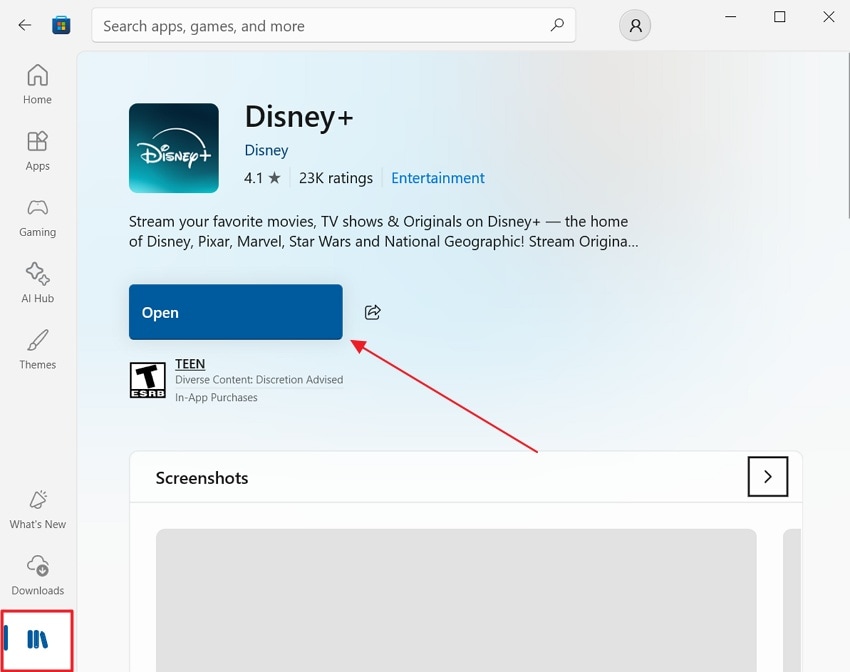850x672 pixels.
Task: Open the Entertainment category link
Action: point(438,178)
